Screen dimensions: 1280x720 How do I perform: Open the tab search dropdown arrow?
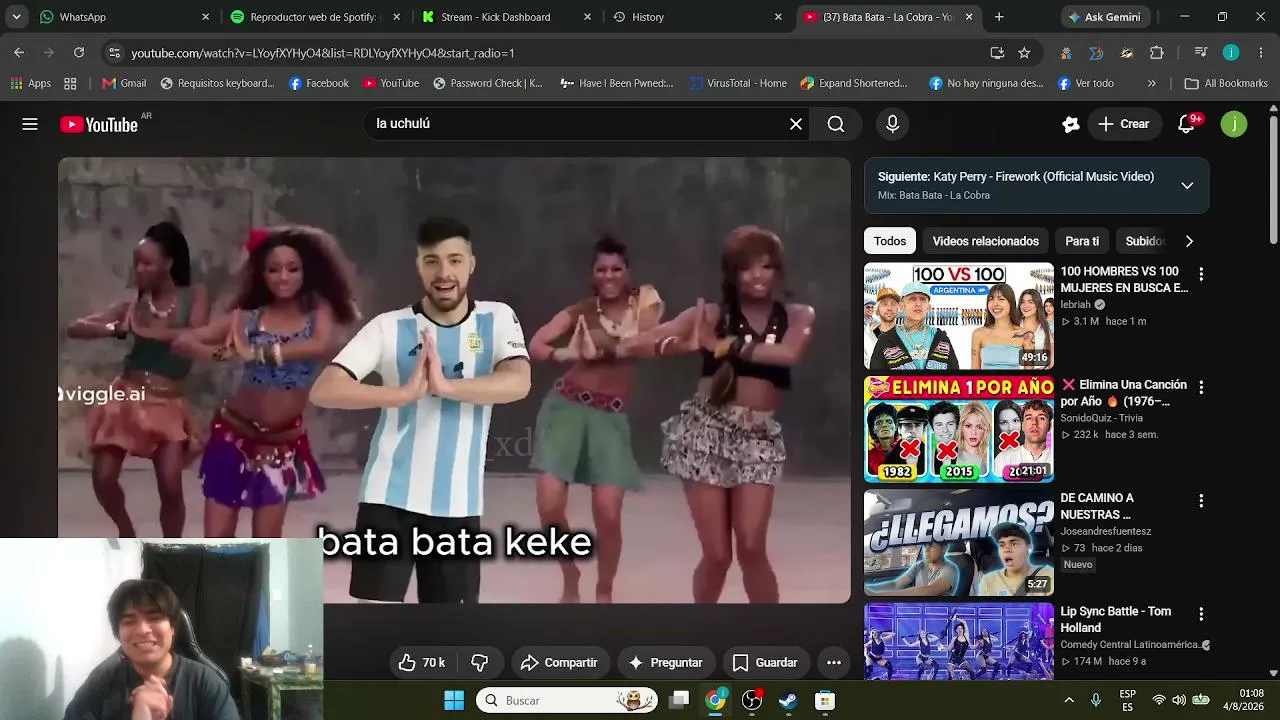tap(16, 17)
